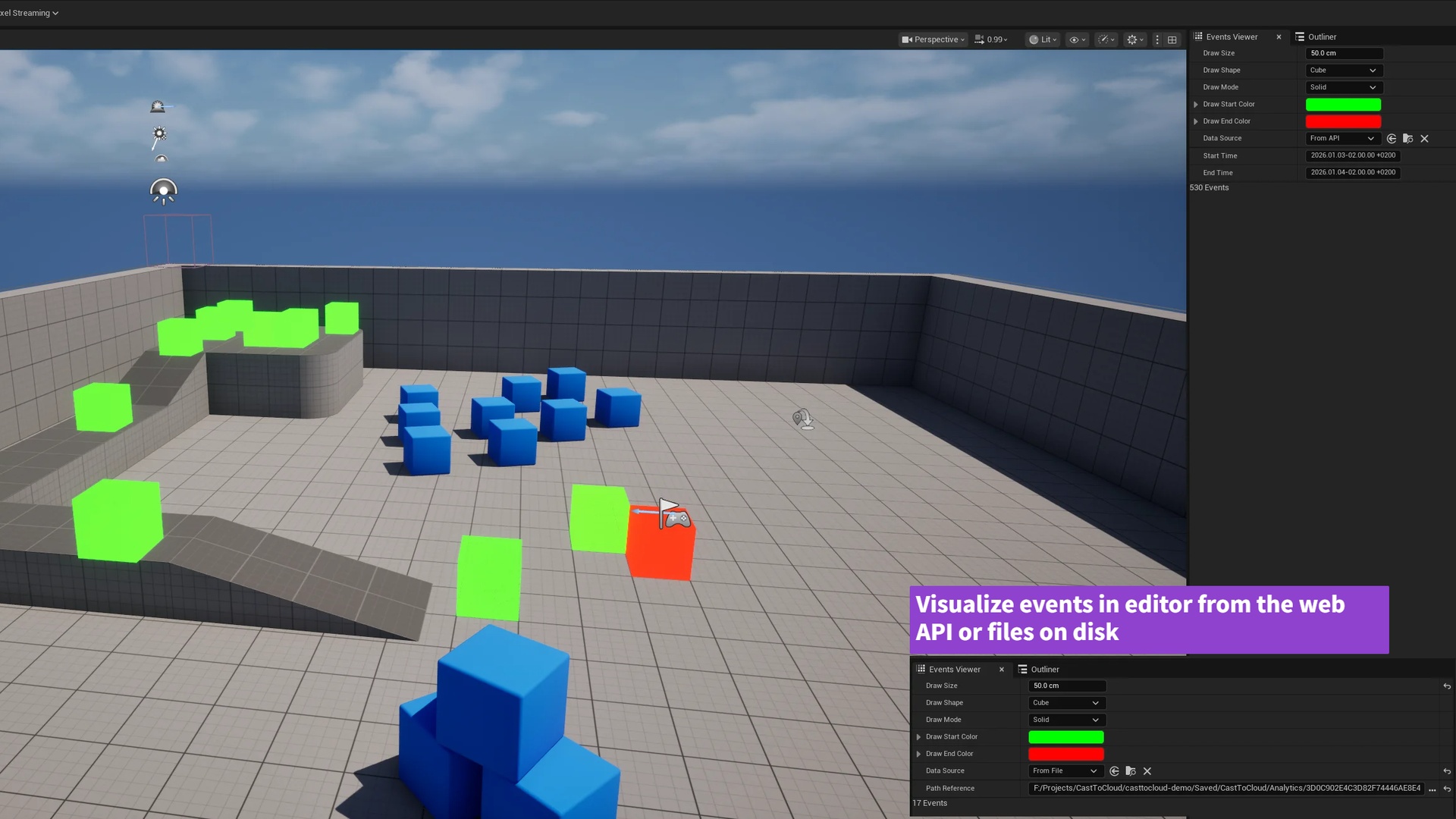The width and height of the screenshot is (1456, 819).
Task: Open the viewport performance gauge icon menu
Action: (x=1106, y=39)
